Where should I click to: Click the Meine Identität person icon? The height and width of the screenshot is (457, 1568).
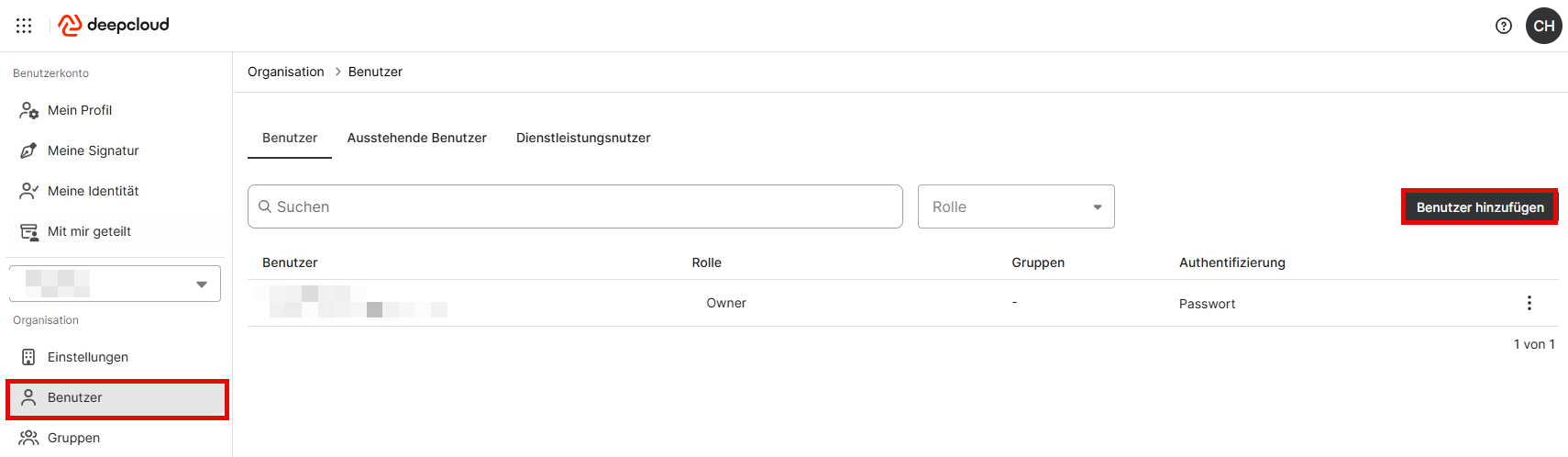click(x=29, y=191)
